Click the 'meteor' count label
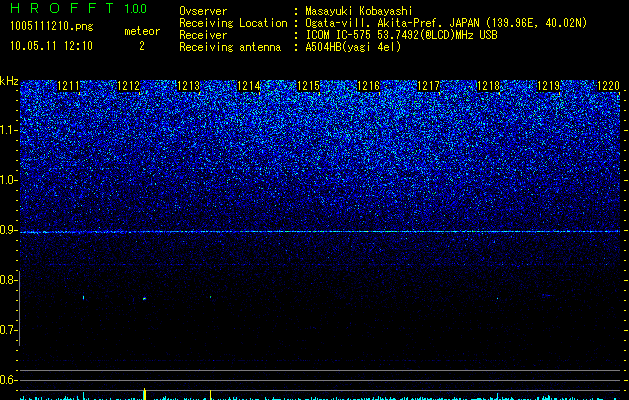Viewport: 629px width, 400px height. (142, 31)
